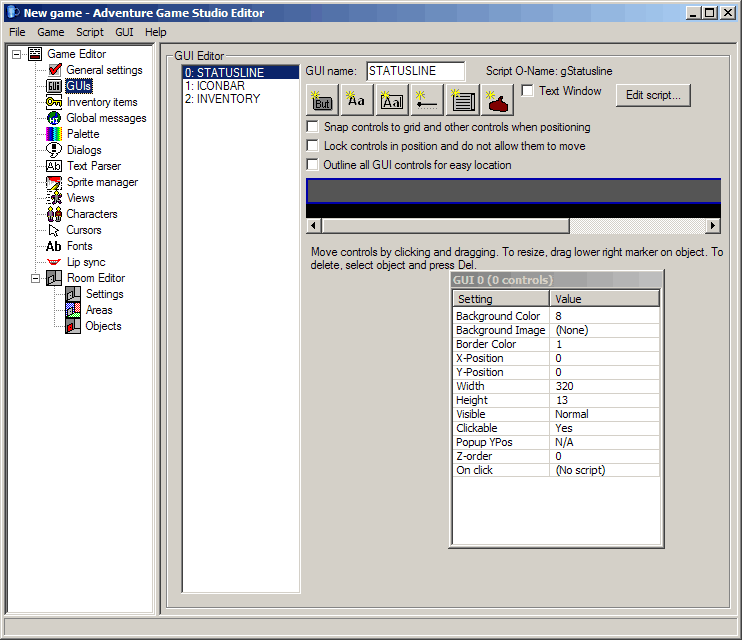
Task: Toggle the Text Window checkbox
Action: pyautogui.click(x=527, y=90)
